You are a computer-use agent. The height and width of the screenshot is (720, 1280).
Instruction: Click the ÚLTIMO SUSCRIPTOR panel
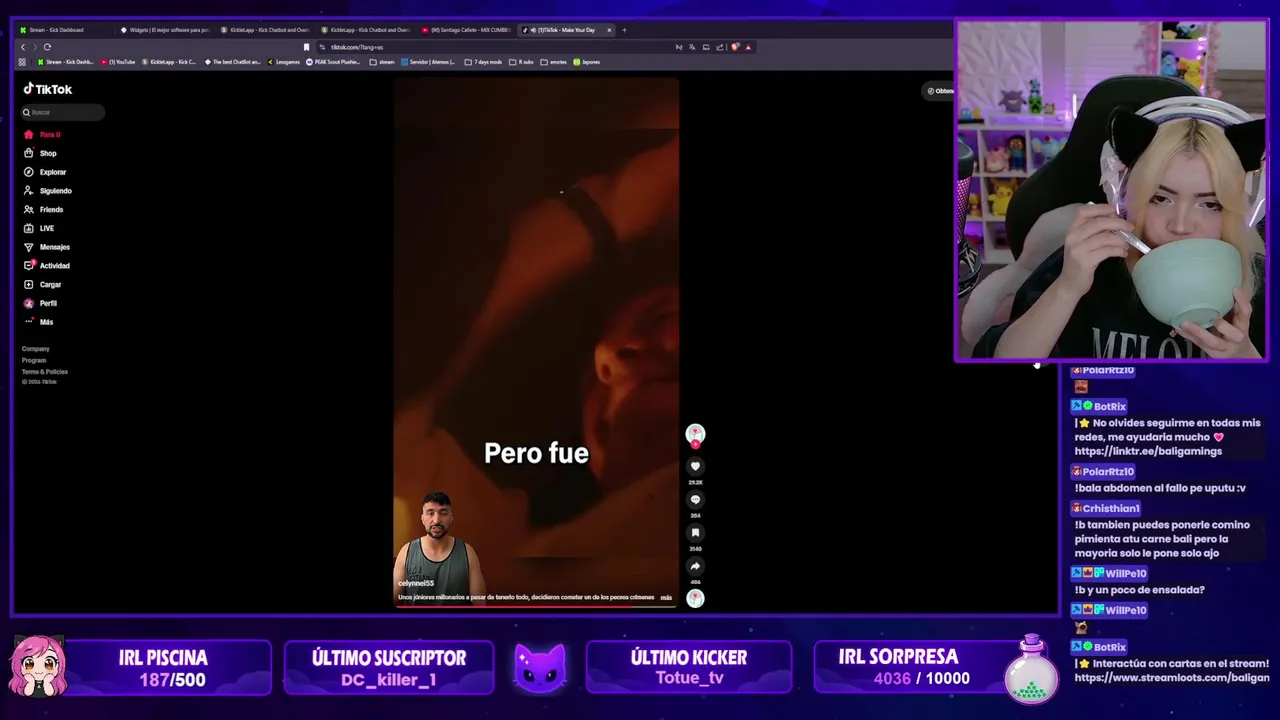pos(389,667)
